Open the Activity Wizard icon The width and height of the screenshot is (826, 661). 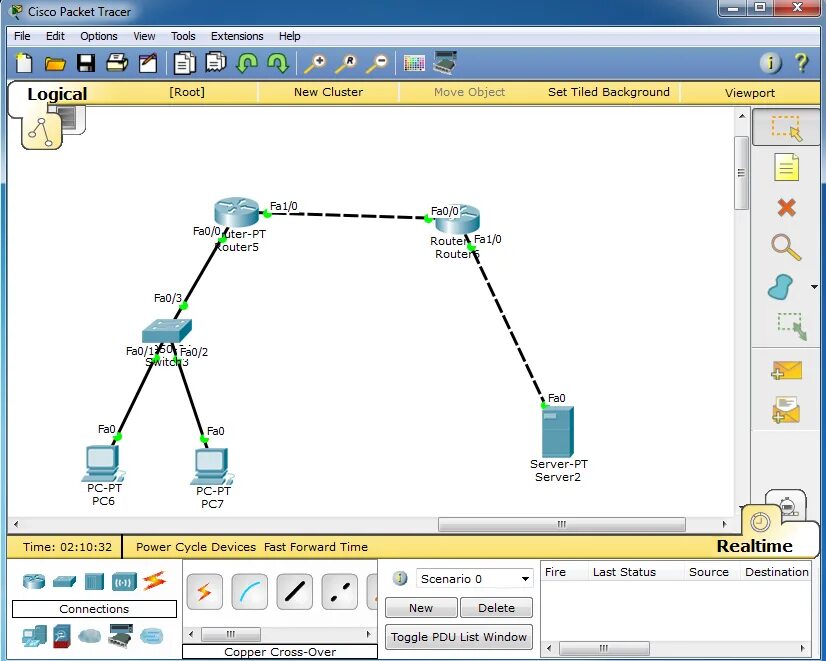coord(148,63)
